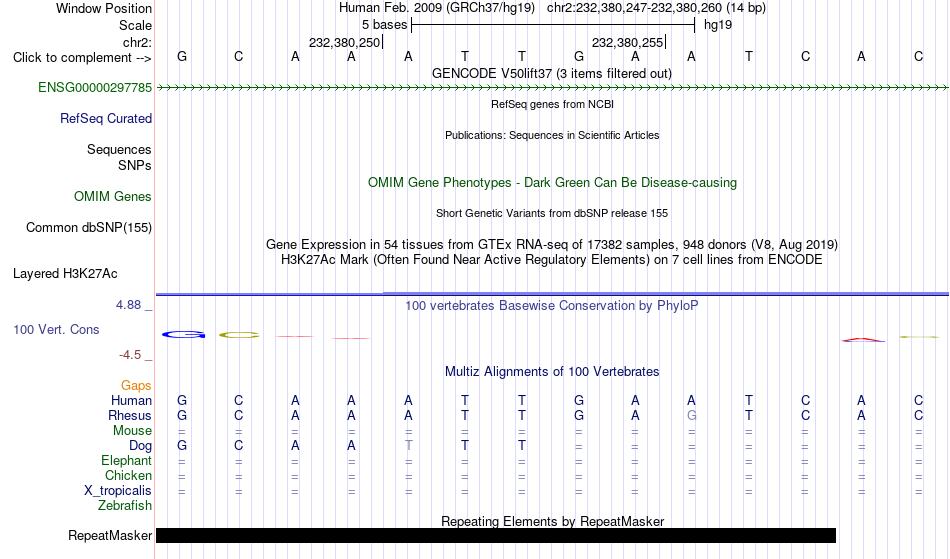950x559 pixels.
Task: Open the OMIM Genes track label
Action: (x=112, y=196)
